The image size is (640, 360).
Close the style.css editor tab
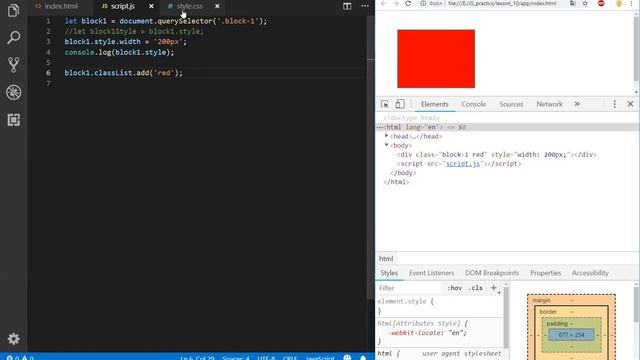(x=217, y=7)
